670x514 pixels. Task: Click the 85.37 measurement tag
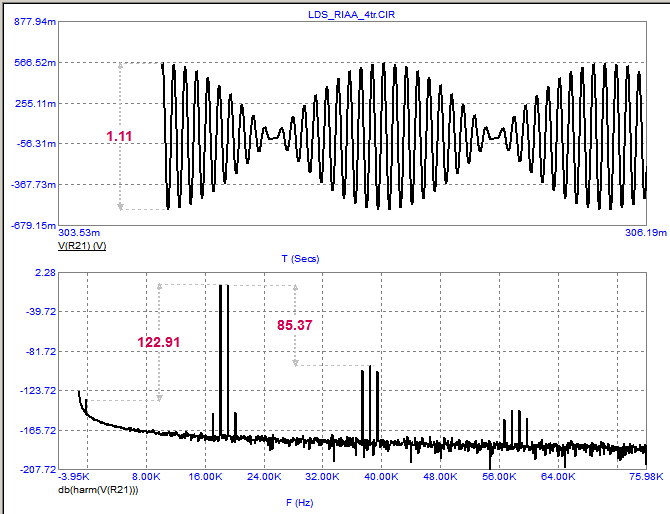pos(294,325)
